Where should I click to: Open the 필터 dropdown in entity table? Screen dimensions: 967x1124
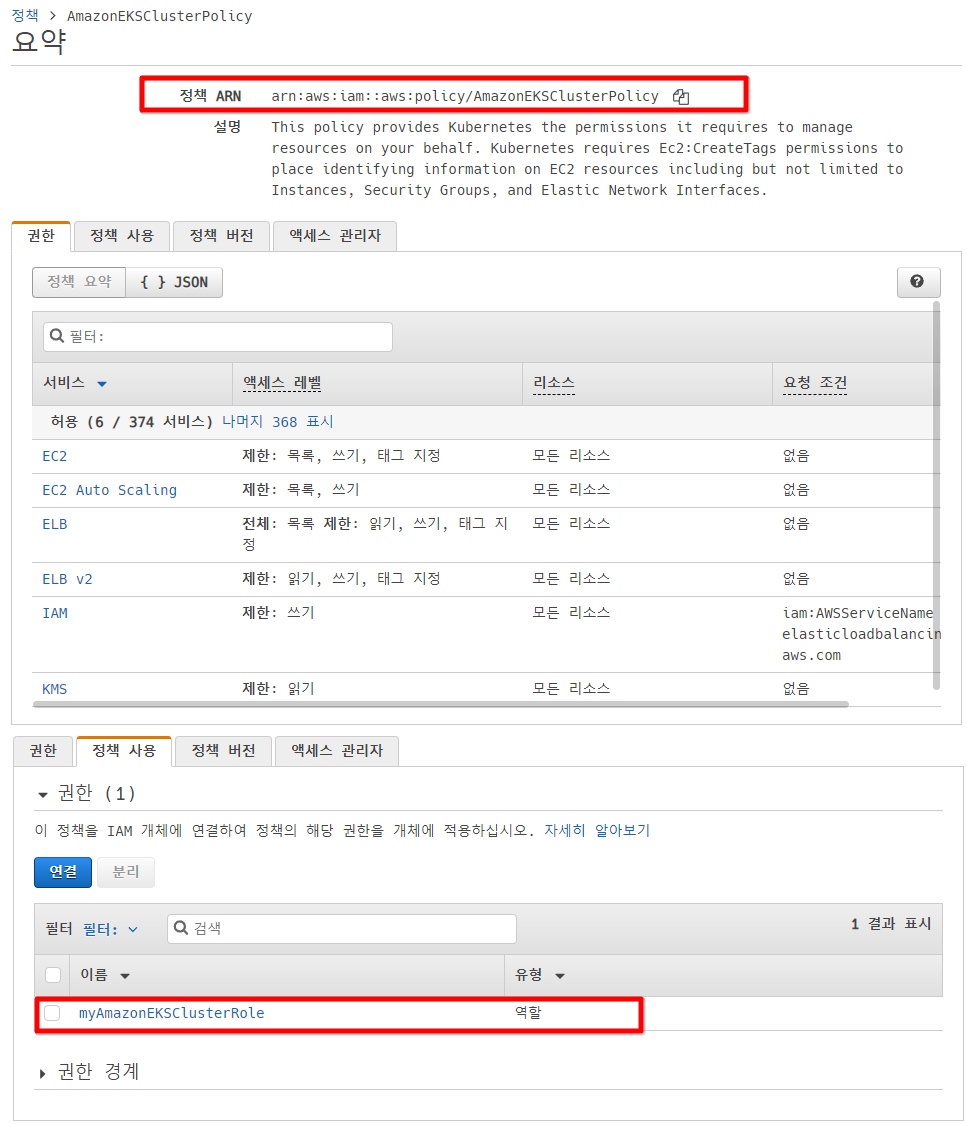click(110, 929)
